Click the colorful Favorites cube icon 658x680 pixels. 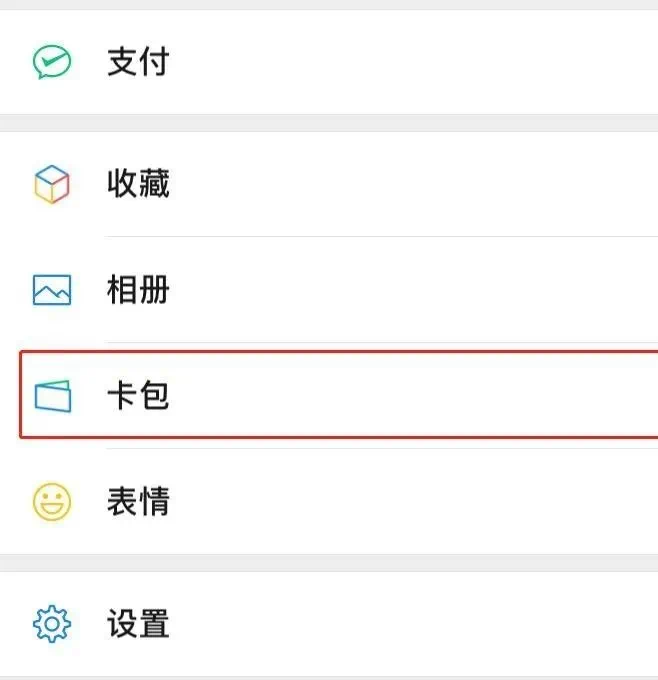click(51, 185)
